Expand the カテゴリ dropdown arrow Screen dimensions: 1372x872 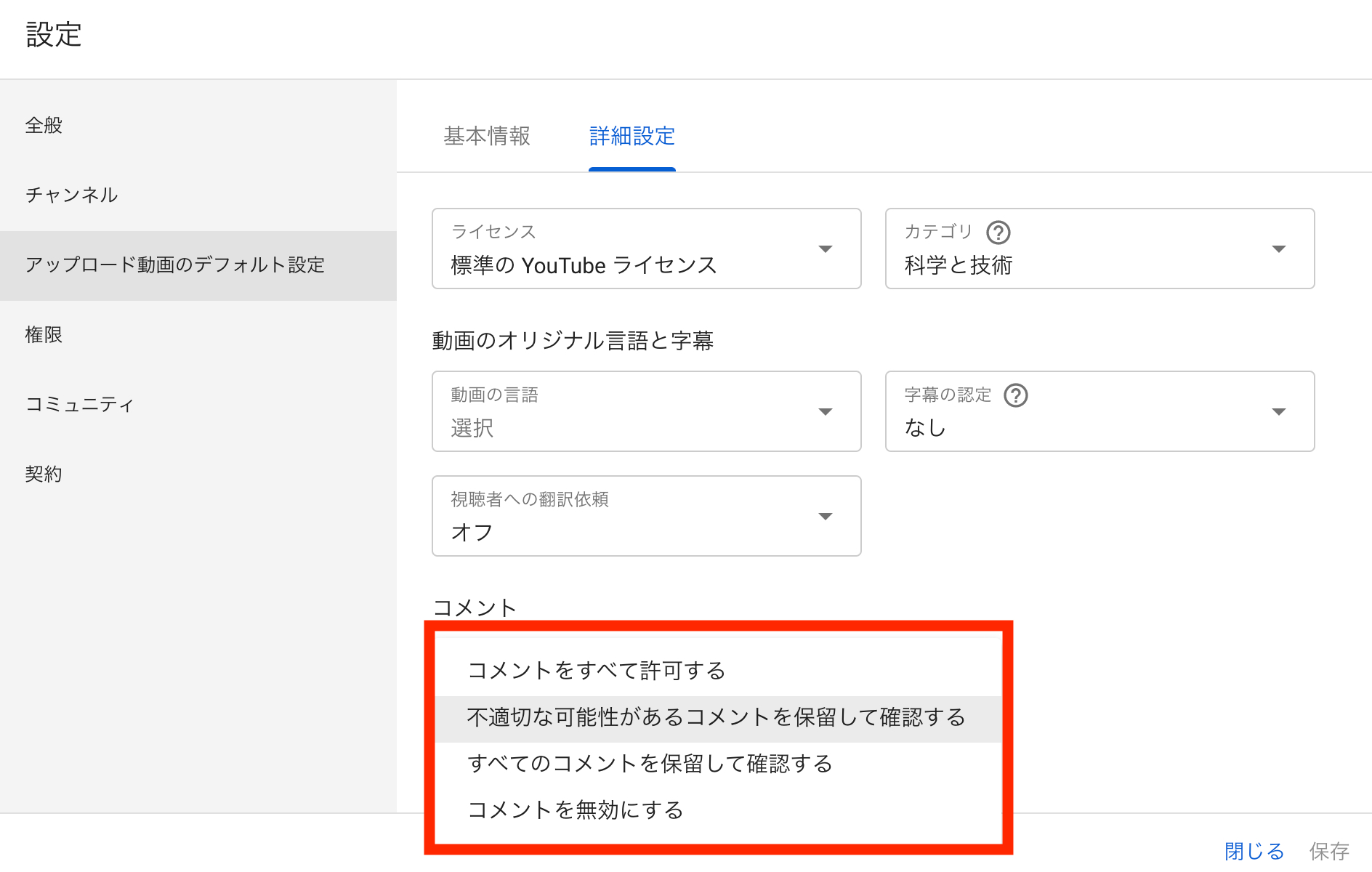(1279, 249)
